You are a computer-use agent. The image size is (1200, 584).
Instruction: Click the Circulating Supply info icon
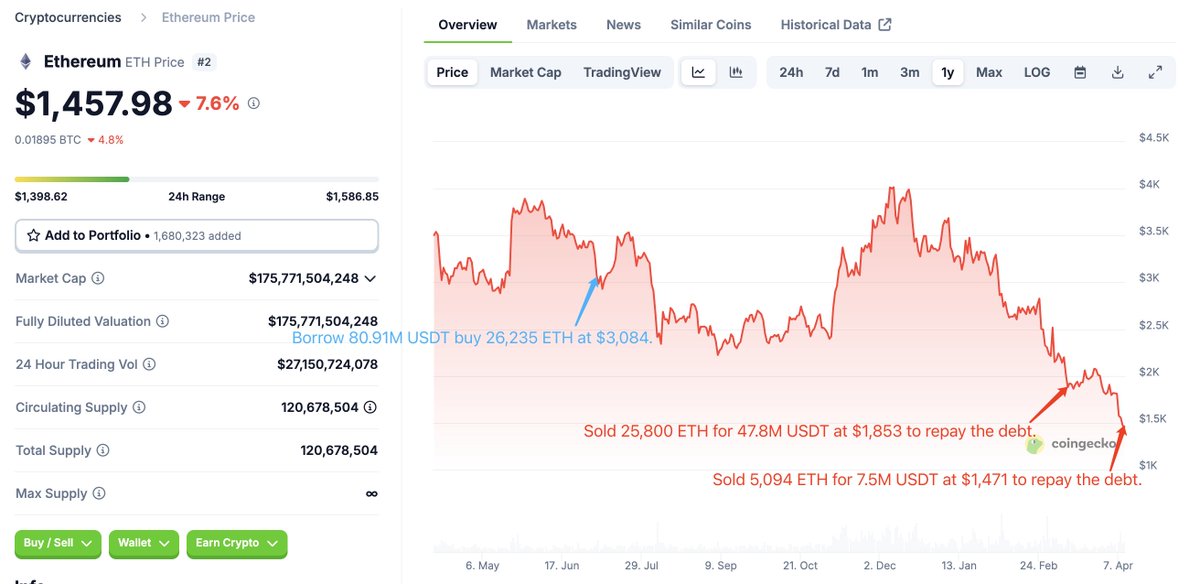coord(139,408)
